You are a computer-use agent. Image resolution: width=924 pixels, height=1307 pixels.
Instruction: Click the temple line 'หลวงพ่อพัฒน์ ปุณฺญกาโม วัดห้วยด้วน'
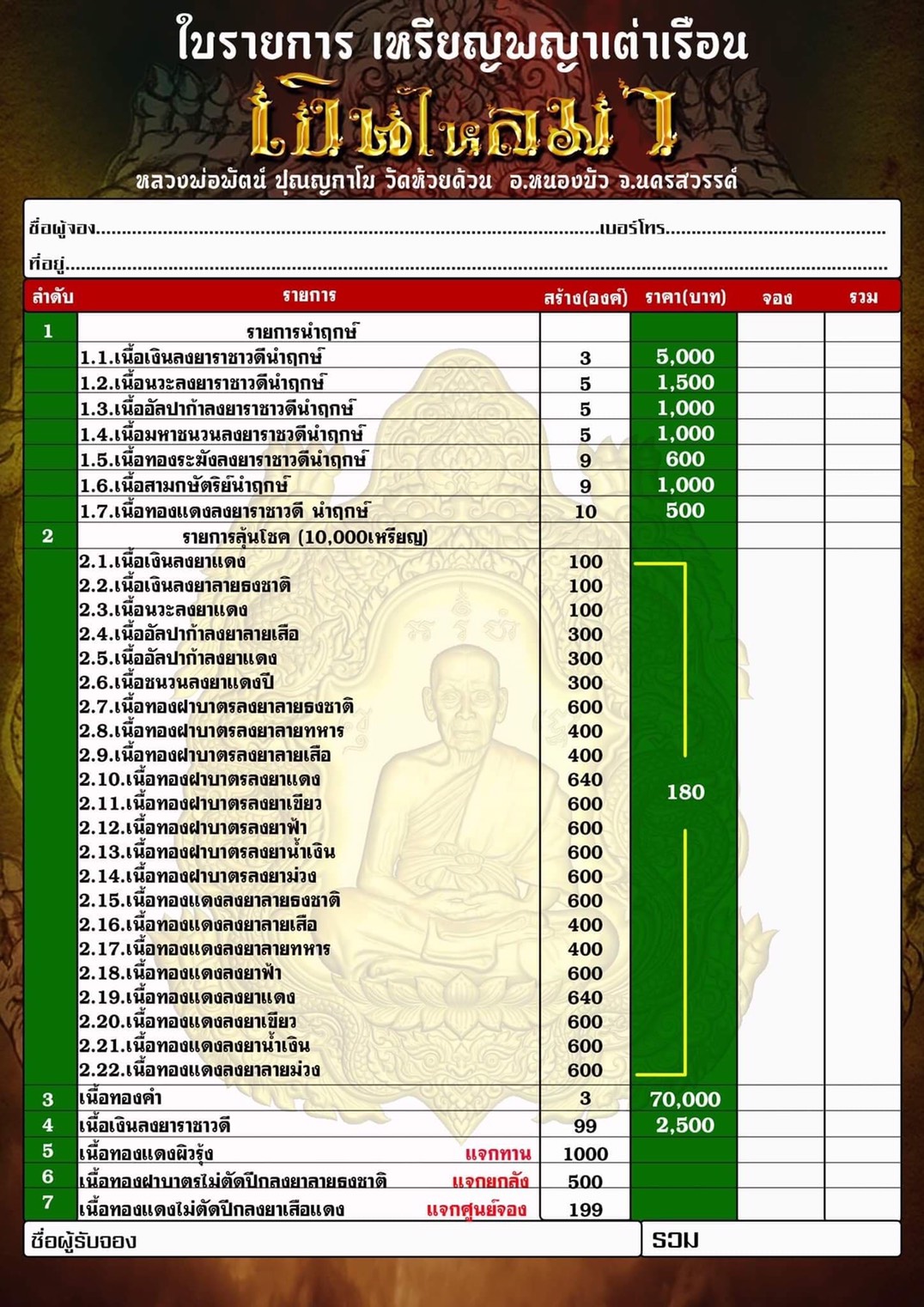click(x=313, y=180)
